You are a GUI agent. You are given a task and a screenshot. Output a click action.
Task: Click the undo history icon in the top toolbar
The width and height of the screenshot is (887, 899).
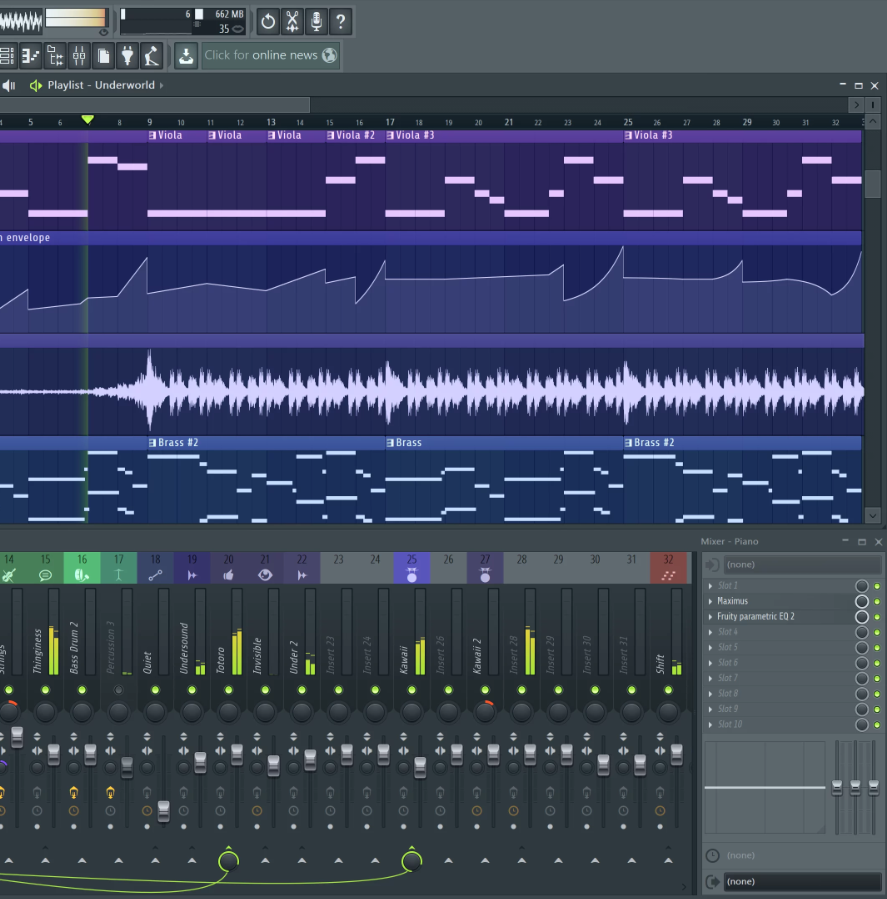click(268, 22)
